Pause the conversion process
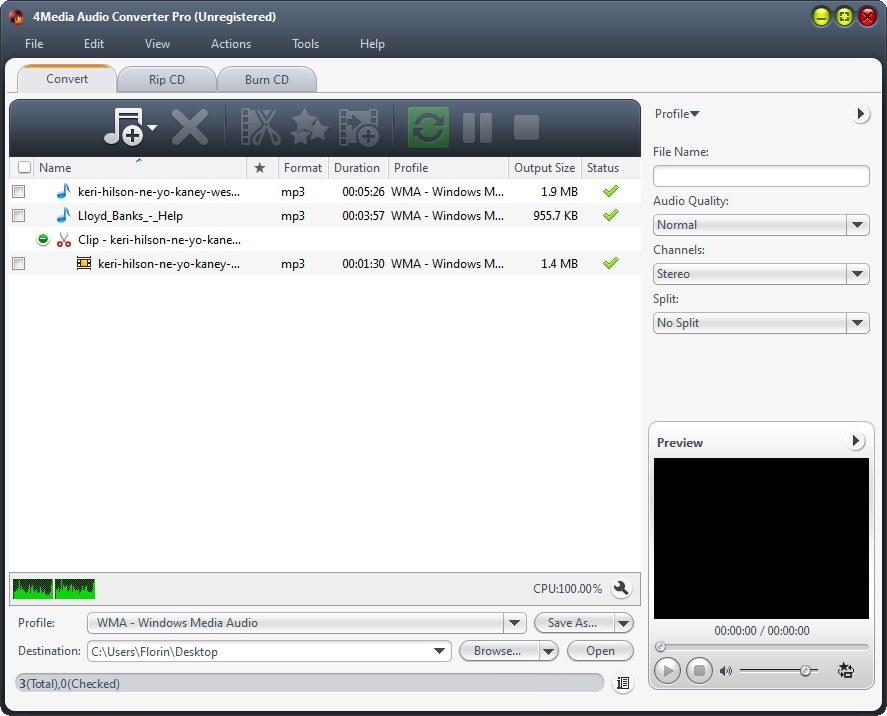 [x=477, y=127]
